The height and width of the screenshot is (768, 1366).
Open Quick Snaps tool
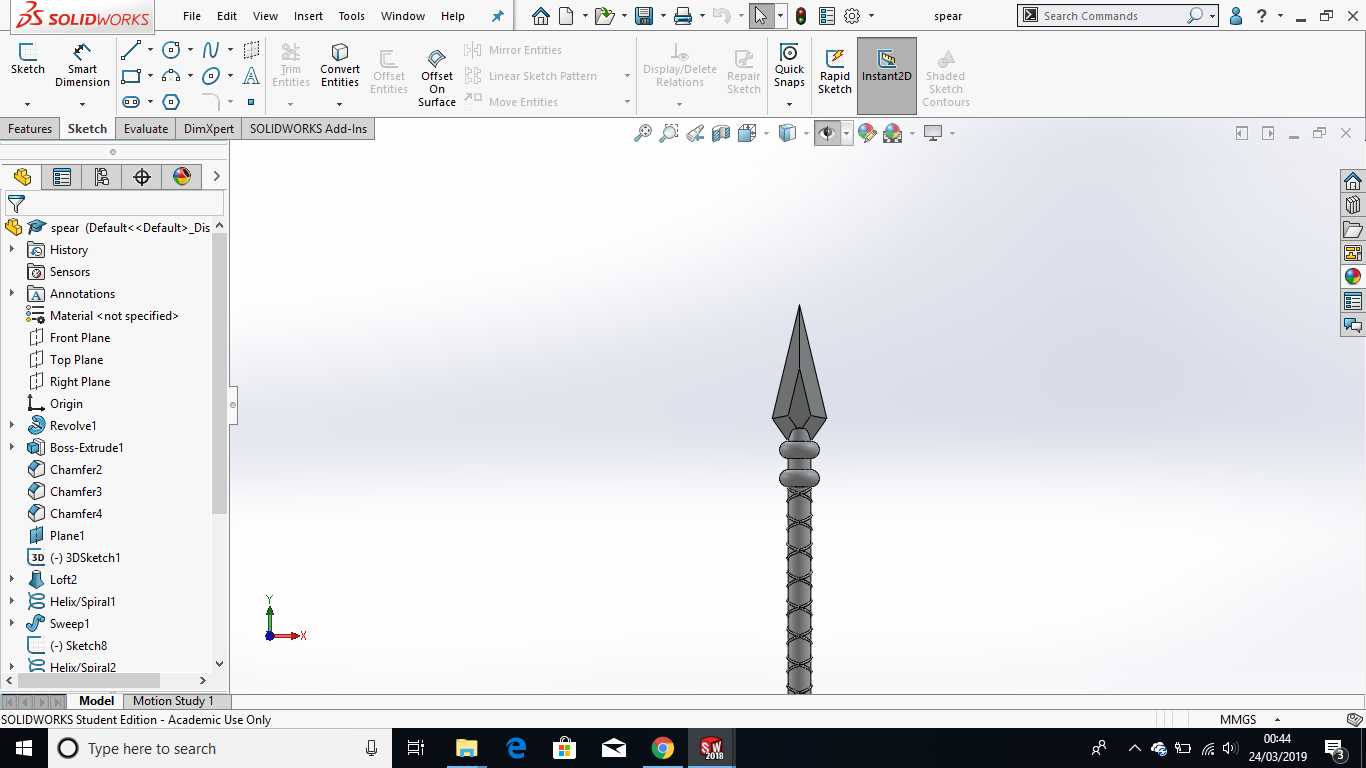[789, 66]
